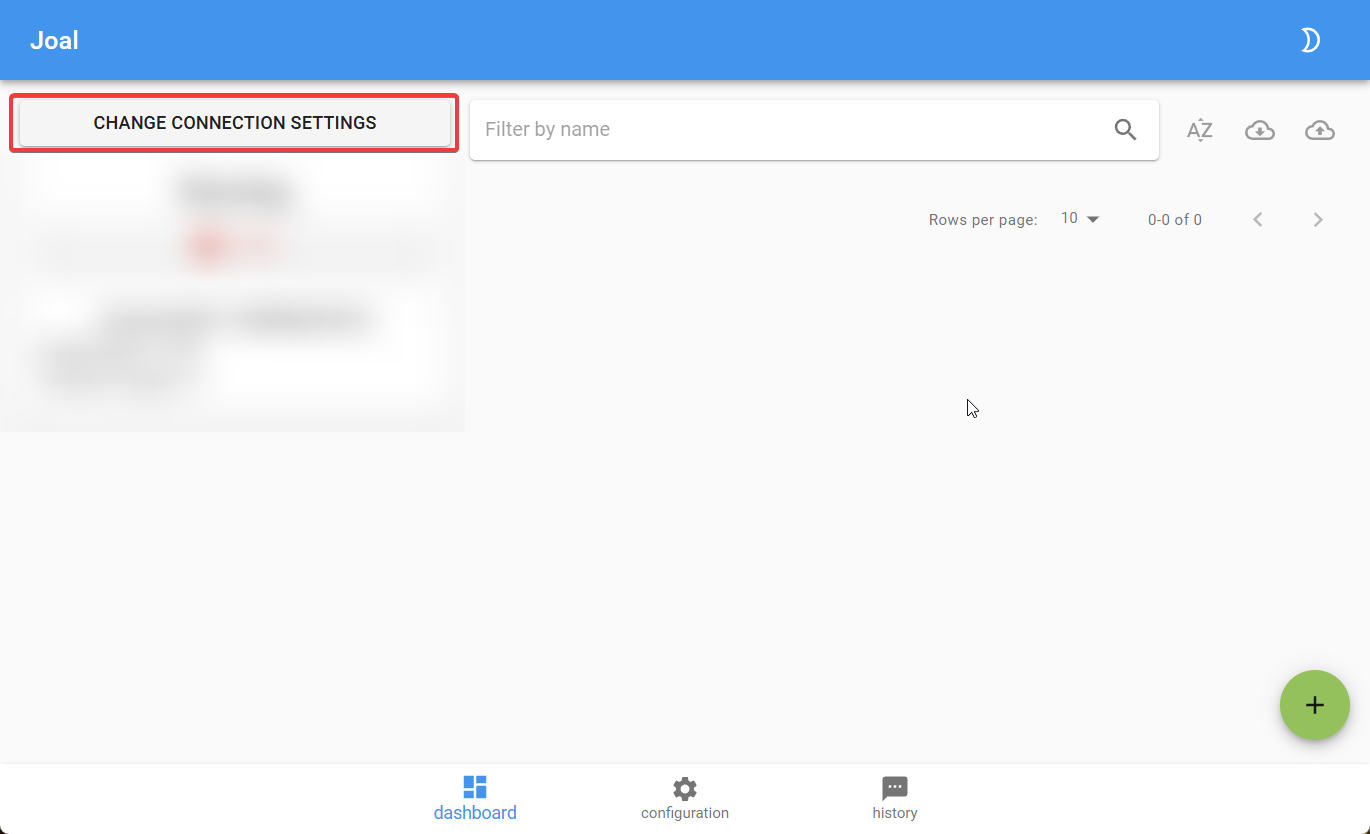Screen dimensions: 1370x834
Task: Focus the Filter by name field
Action: tap(790, 129)
